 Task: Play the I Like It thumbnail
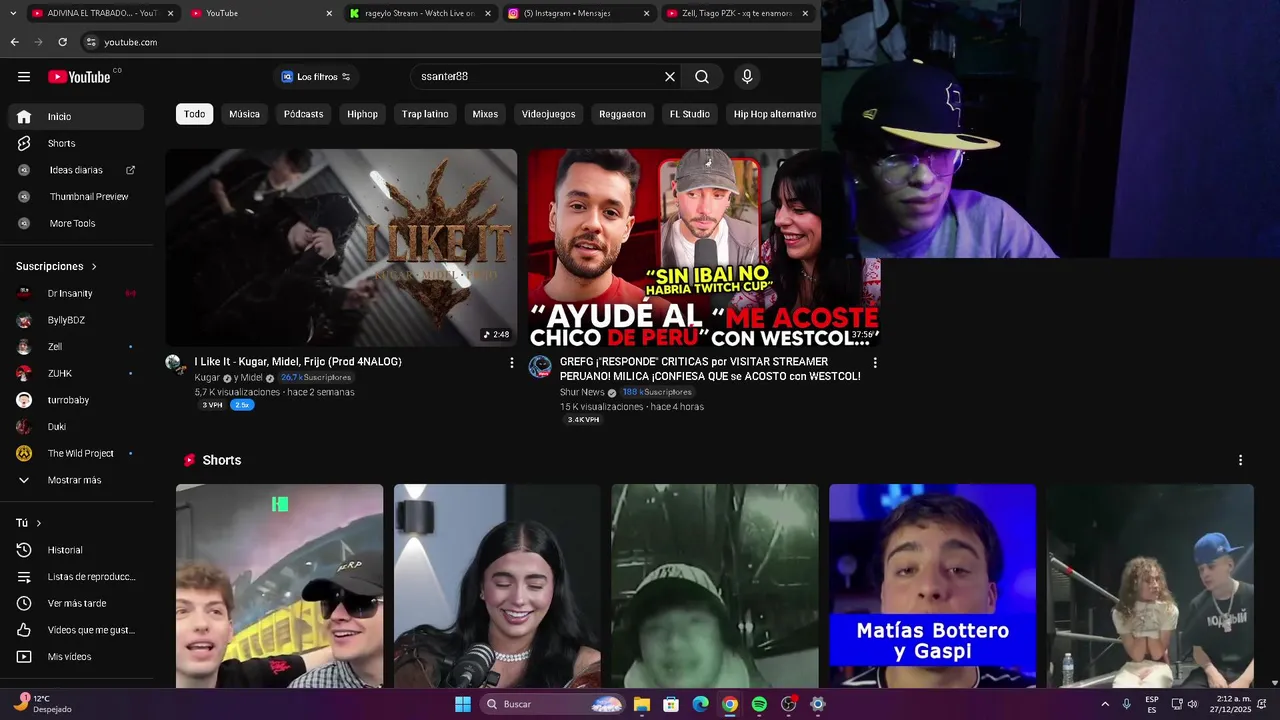click(x=341, y=248)
